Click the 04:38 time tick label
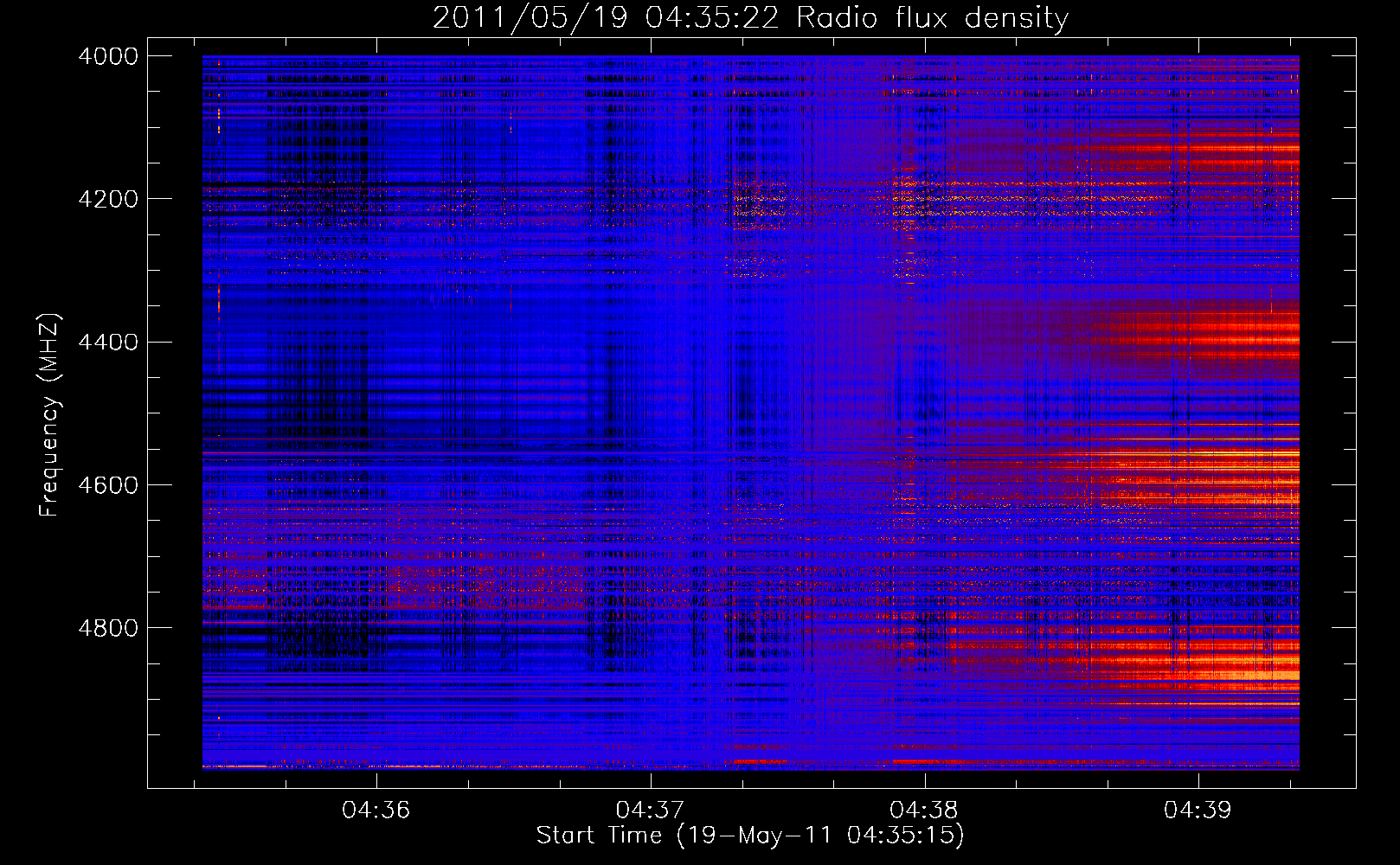Image resolution: width=1400 pixels, height=865 pixels. coord(924,811)
